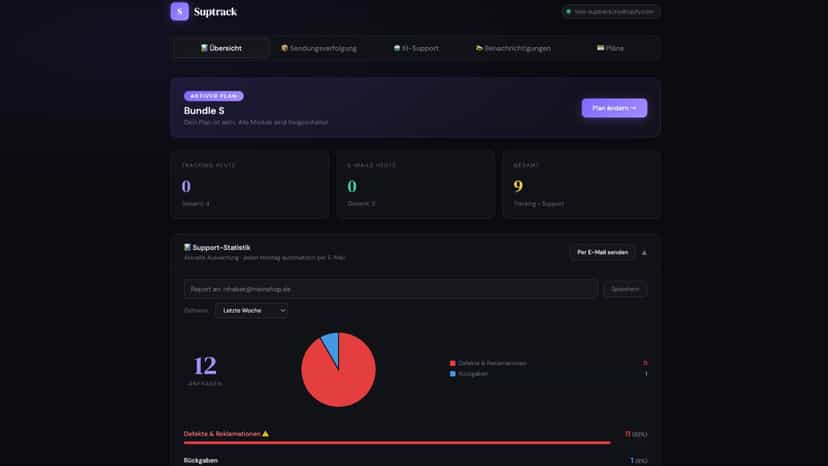The image size is (828, 466).
Task: Click the E-Mails heute stat card
Action: click(416, 184)
